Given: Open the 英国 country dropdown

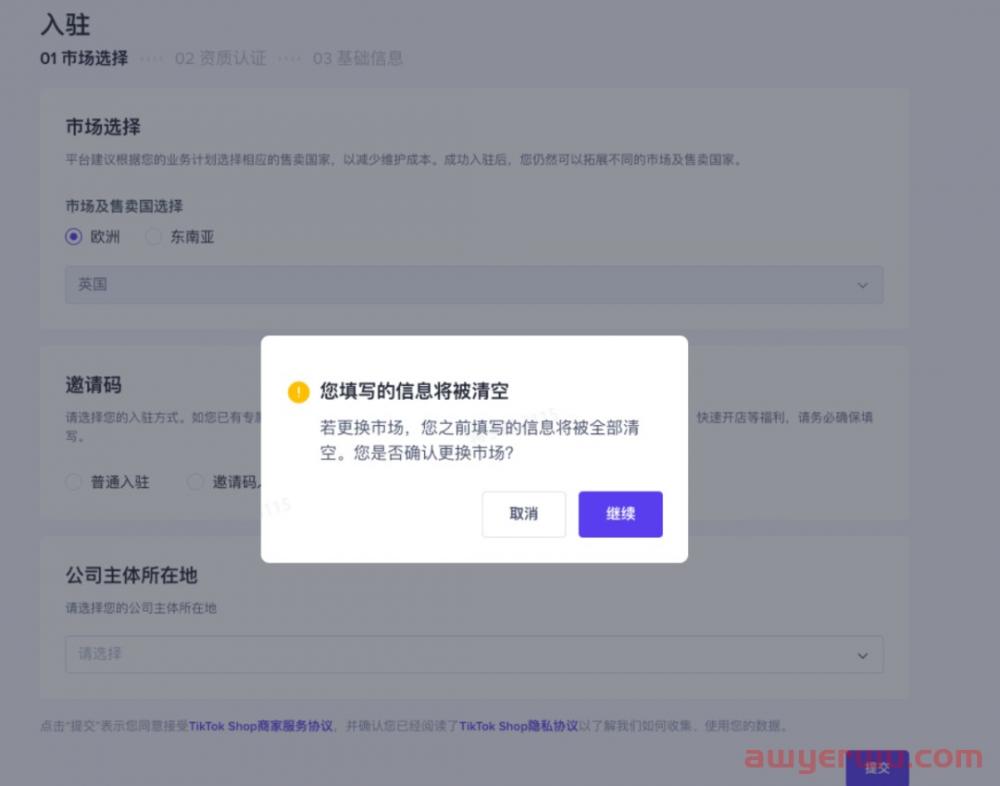Looking at the screenshot, I should pyautogui.click(x=474, y=285).
